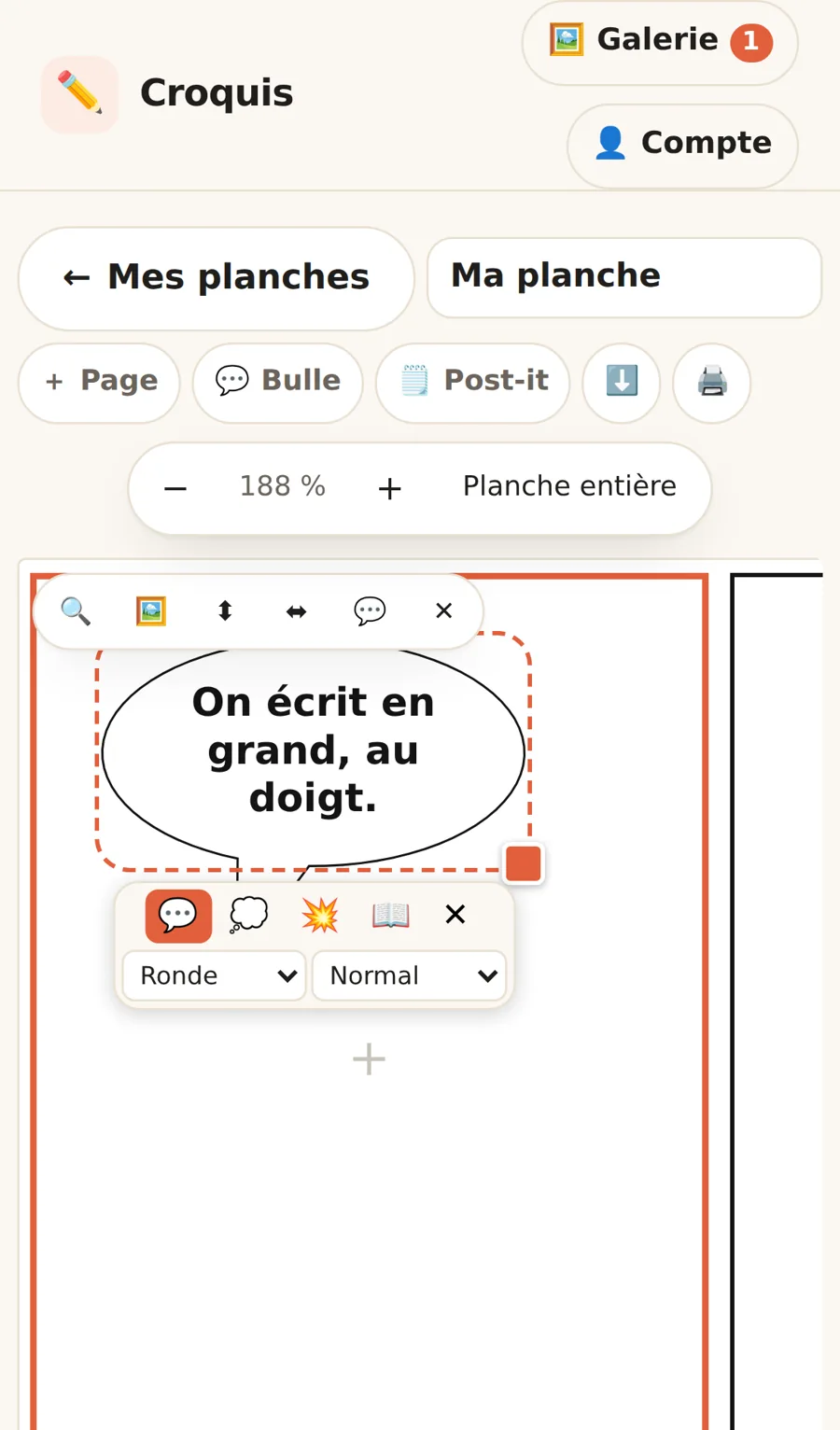
Task: Select the open book narration style
Action: coord(390,916)
